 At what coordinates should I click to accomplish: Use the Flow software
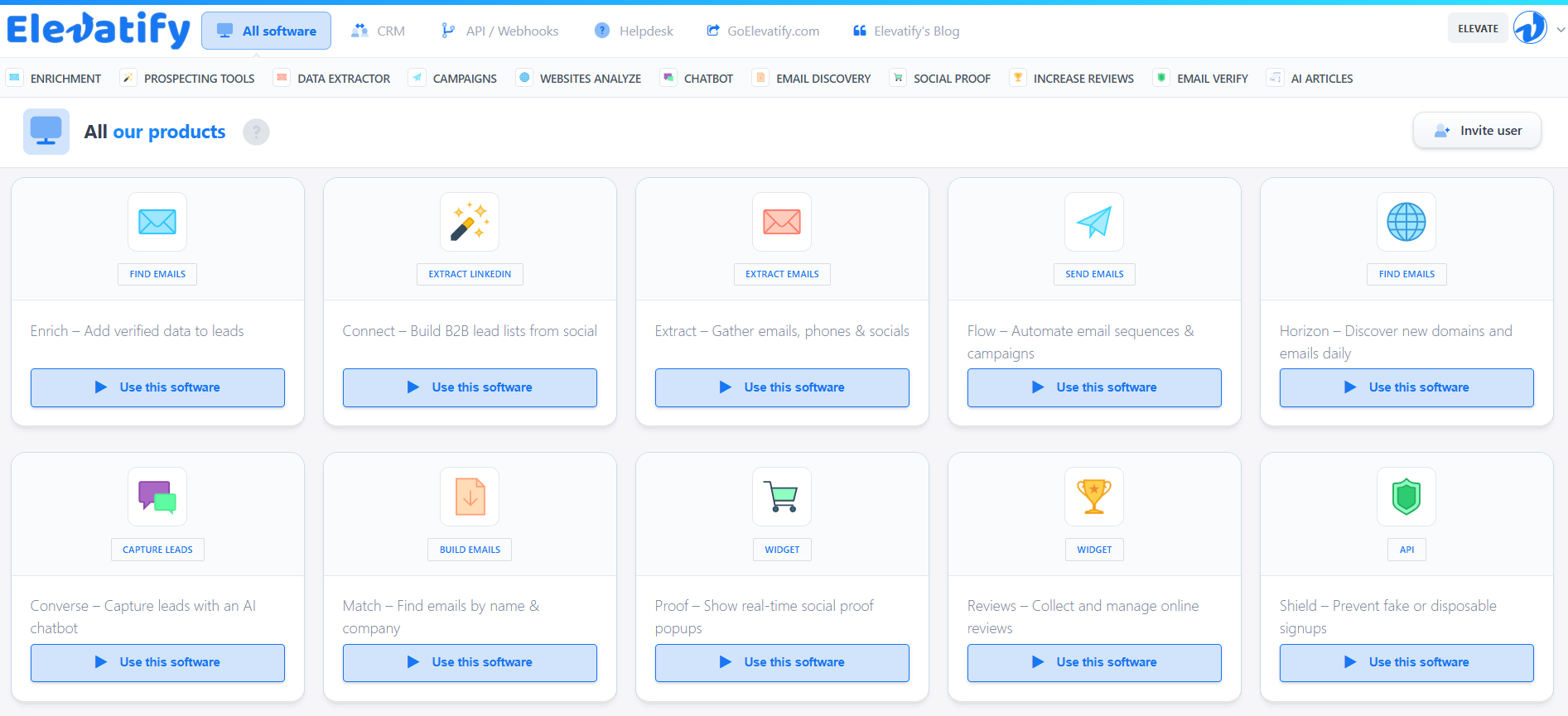pyautogui.click(x=1094, y=387)
